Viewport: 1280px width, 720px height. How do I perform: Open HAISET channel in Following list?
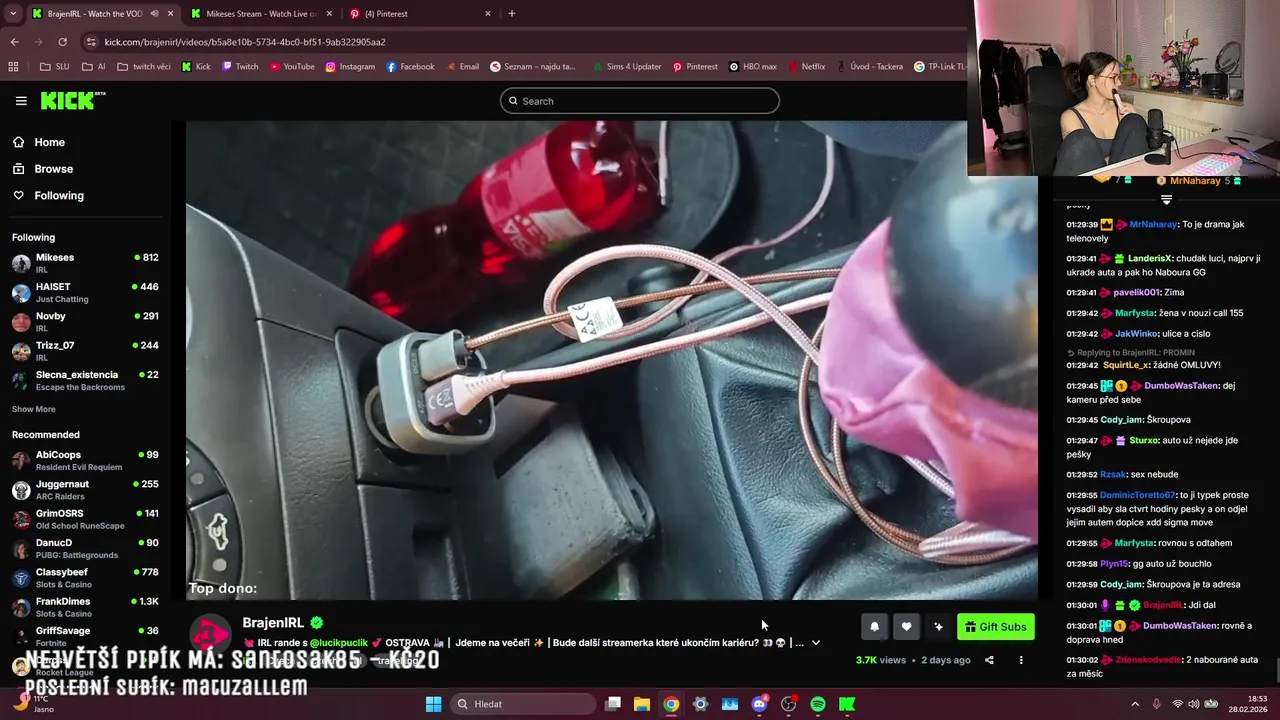pyautogui.click(x=85, y=293)
